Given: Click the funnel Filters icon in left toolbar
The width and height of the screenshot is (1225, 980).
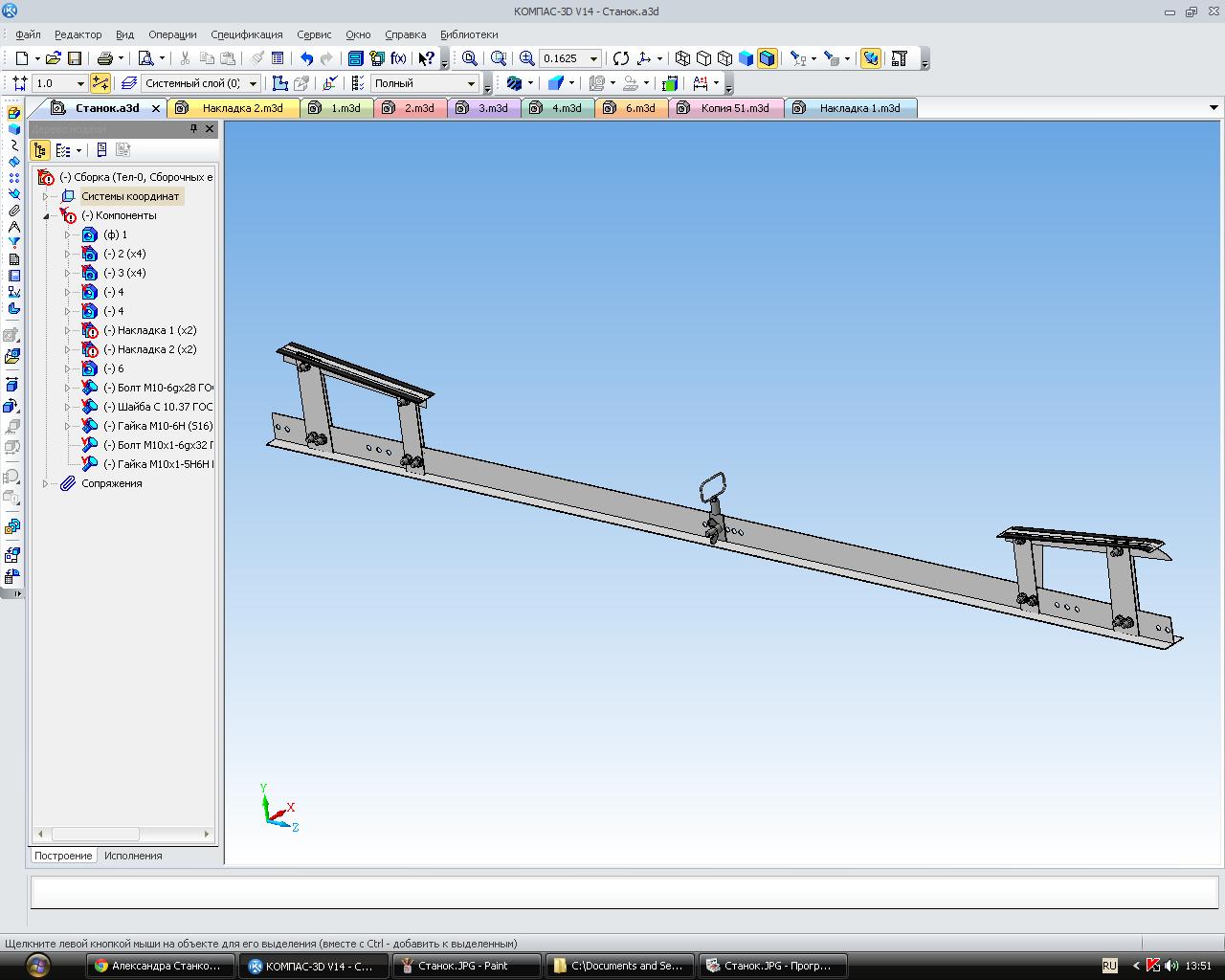Looking at the screenshot, I should (x=13, y=243).
